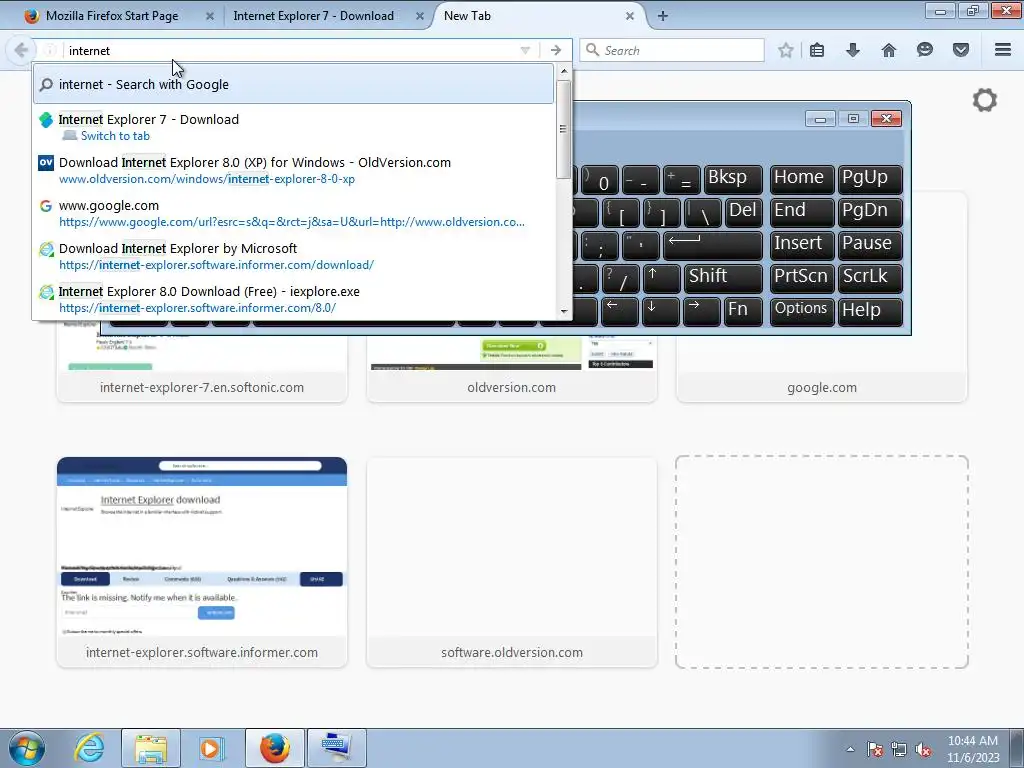
Task: Click the right arrow key on keyboard
Action: pos(702,311)
